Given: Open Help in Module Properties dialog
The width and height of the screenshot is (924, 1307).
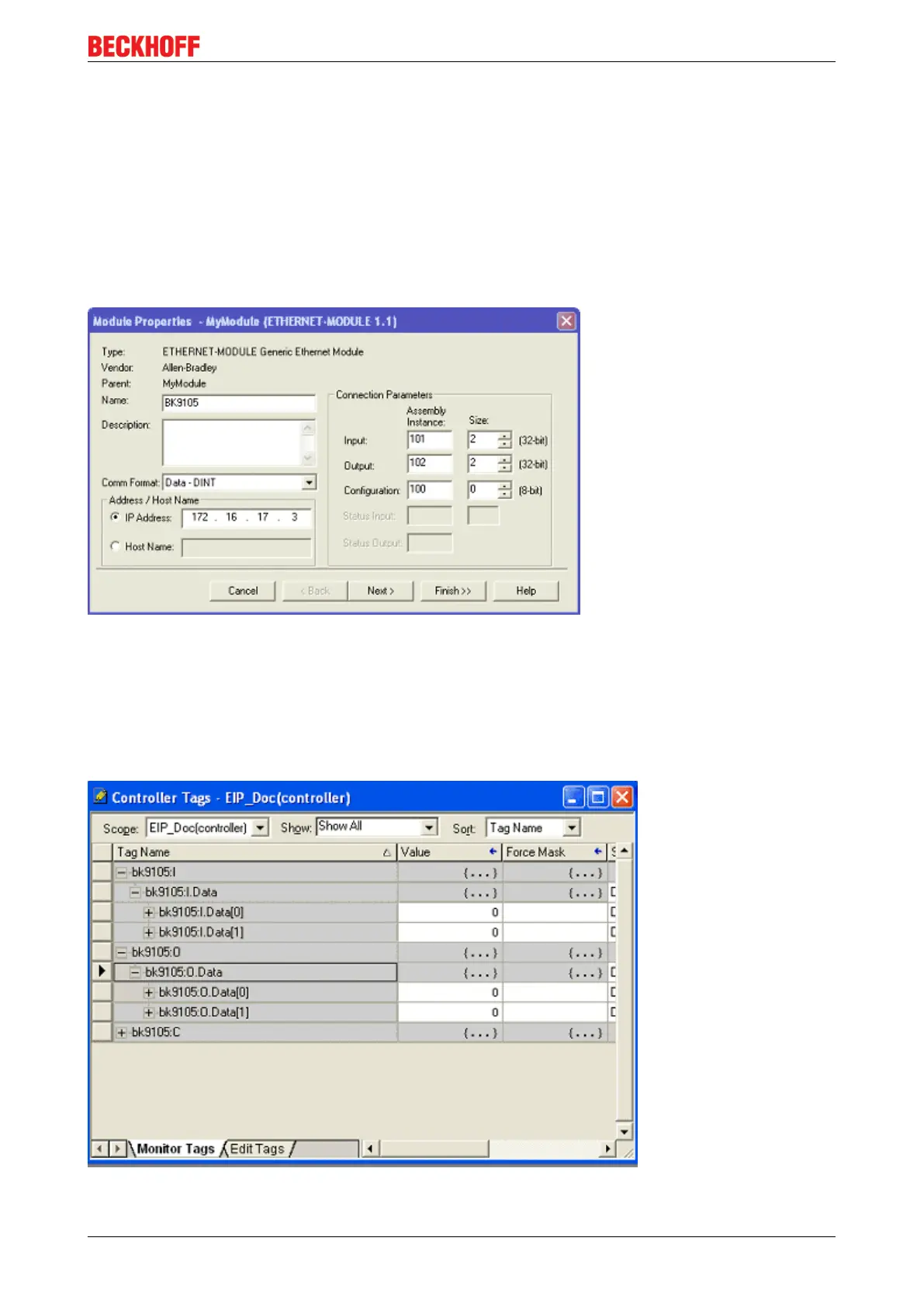Looking at the screenshot, I should [x=526, y=591].
